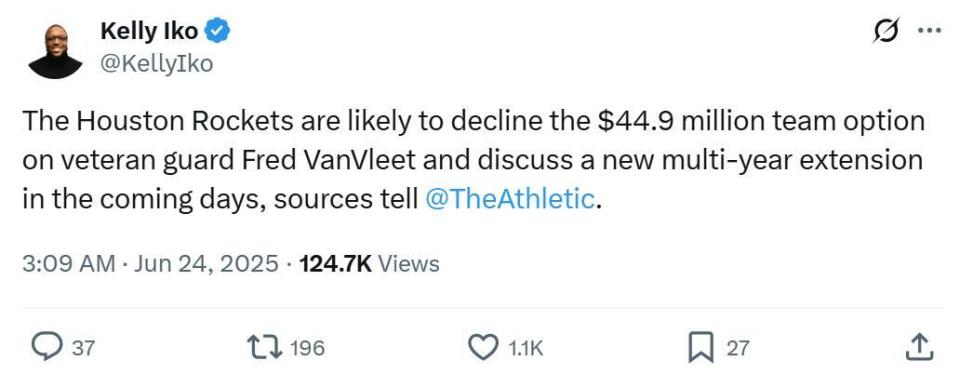Click the 37 replies count
Screen dimensions: 960x374
(x=83, y=348)
